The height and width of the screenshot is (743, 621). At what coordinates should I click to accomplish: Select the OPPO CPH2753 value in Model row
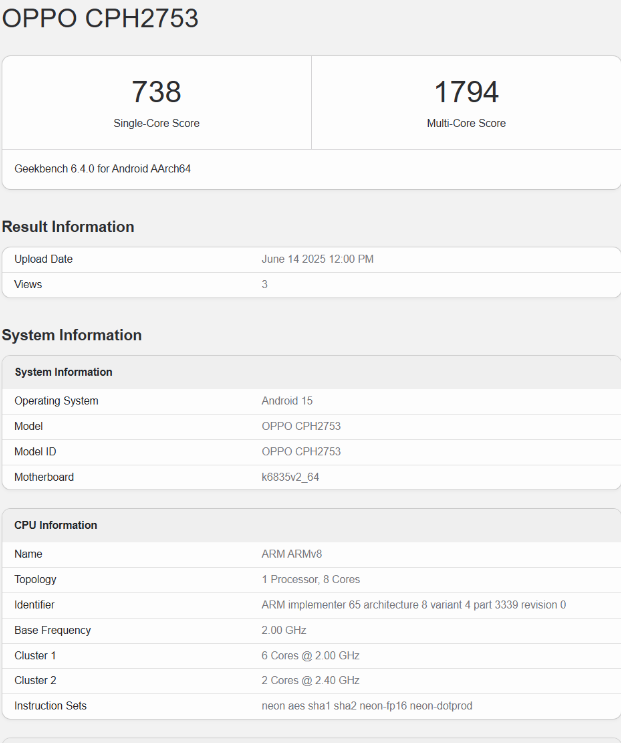301,426
